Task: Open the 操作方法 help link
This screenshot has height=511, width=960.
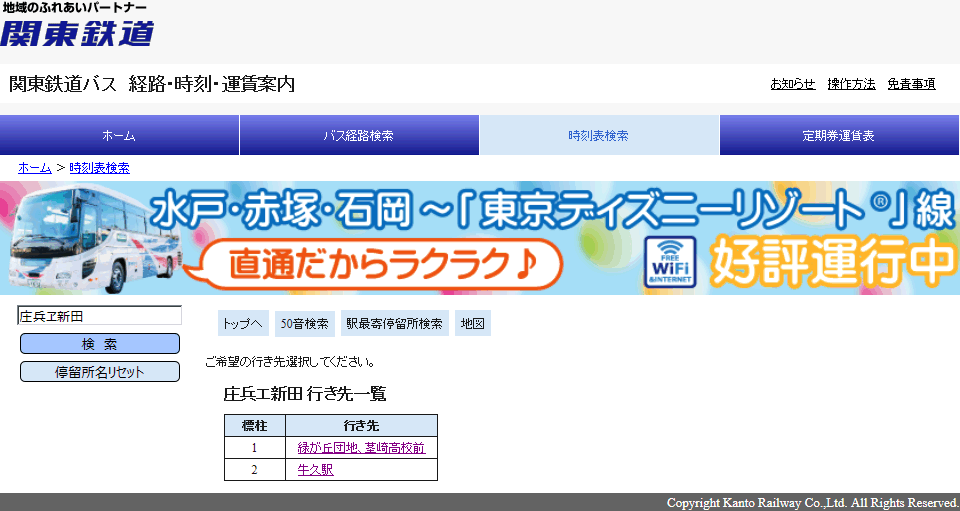Action: click(851, 84)
